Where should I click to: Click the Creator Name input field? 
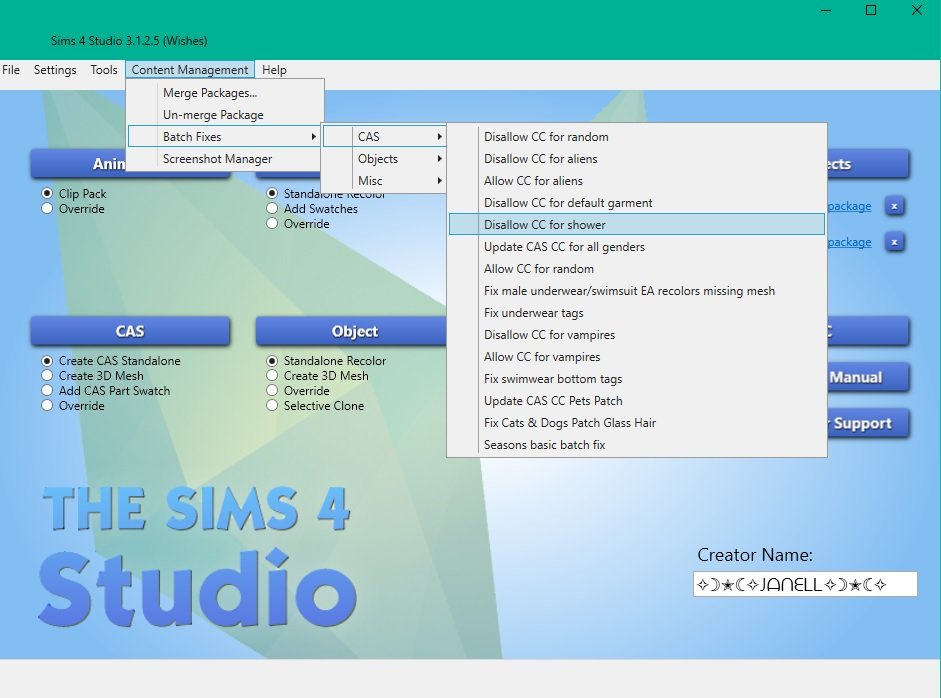click(x=805, y=584)
